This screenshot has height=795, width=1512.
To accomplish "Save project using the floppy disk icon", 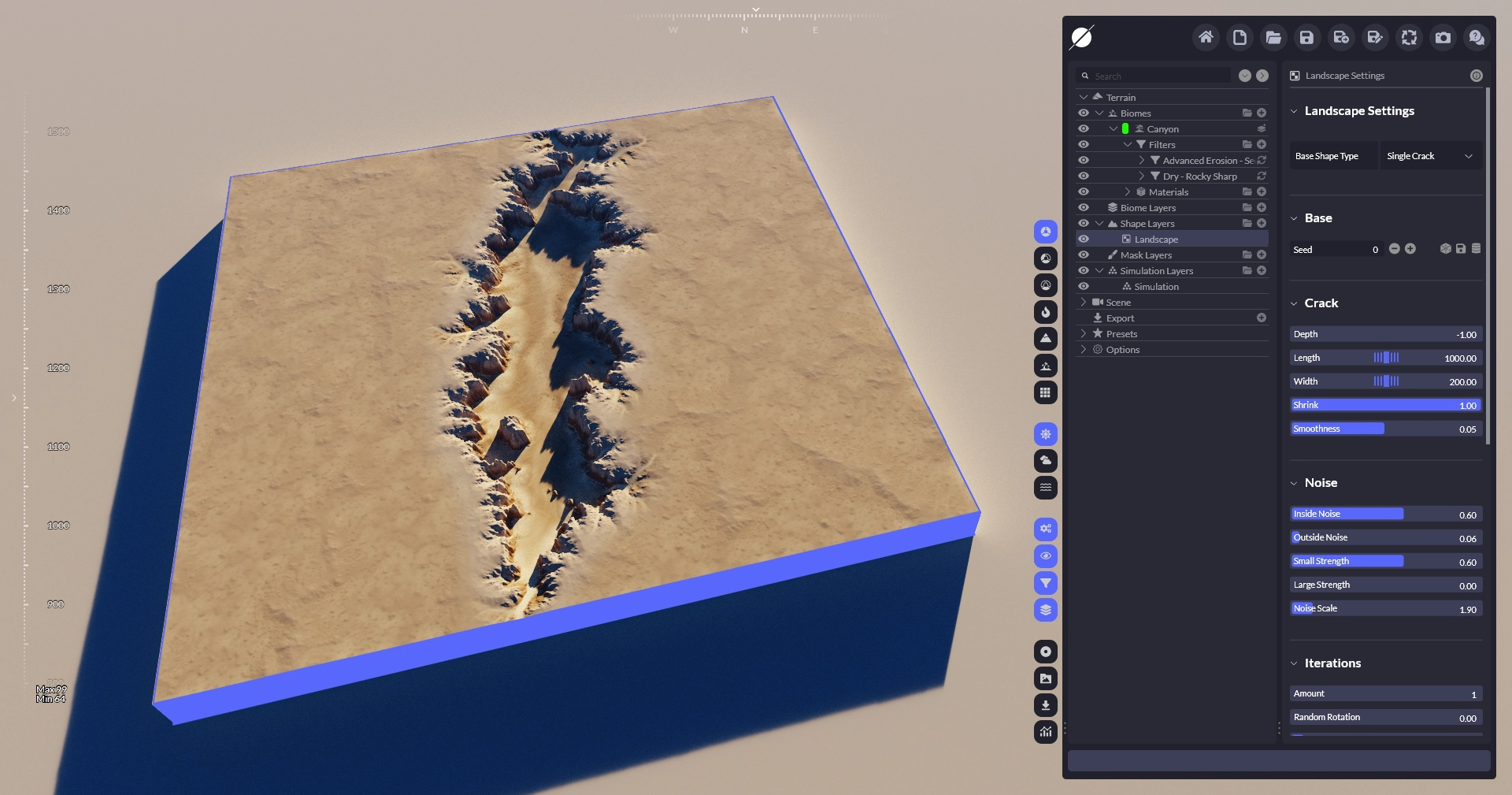I will 1306,37.
